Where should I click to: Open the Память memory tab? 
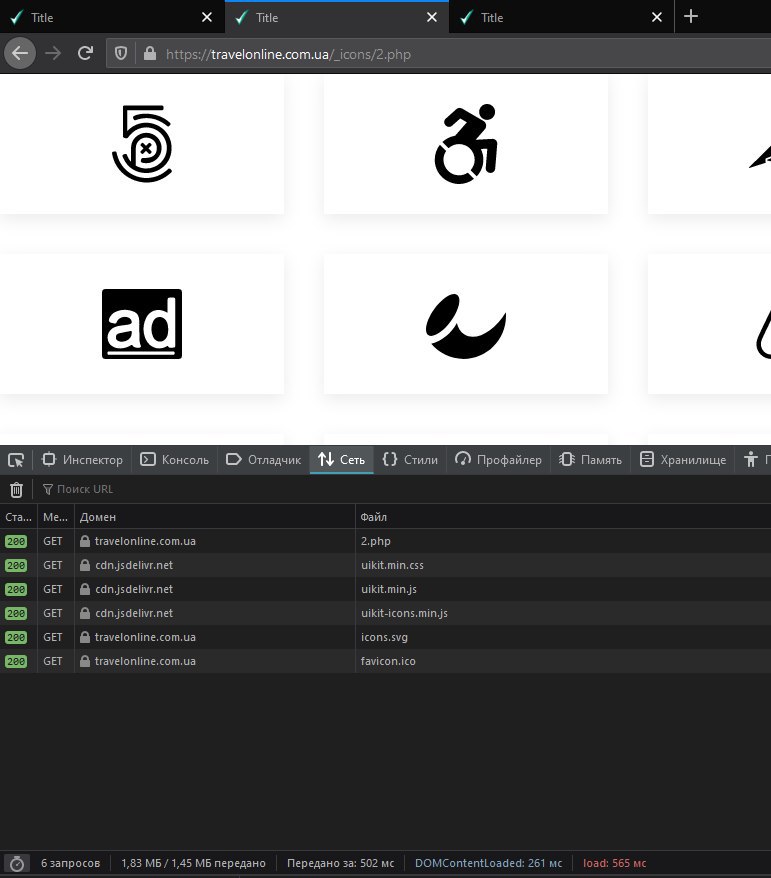click(x=590, y=460)
